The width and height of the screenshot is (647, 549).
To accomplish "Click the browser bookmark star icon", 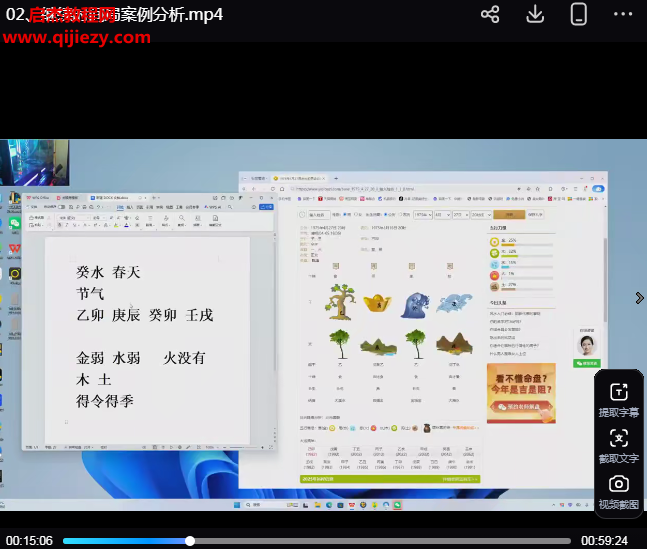I will coord(538,189).
